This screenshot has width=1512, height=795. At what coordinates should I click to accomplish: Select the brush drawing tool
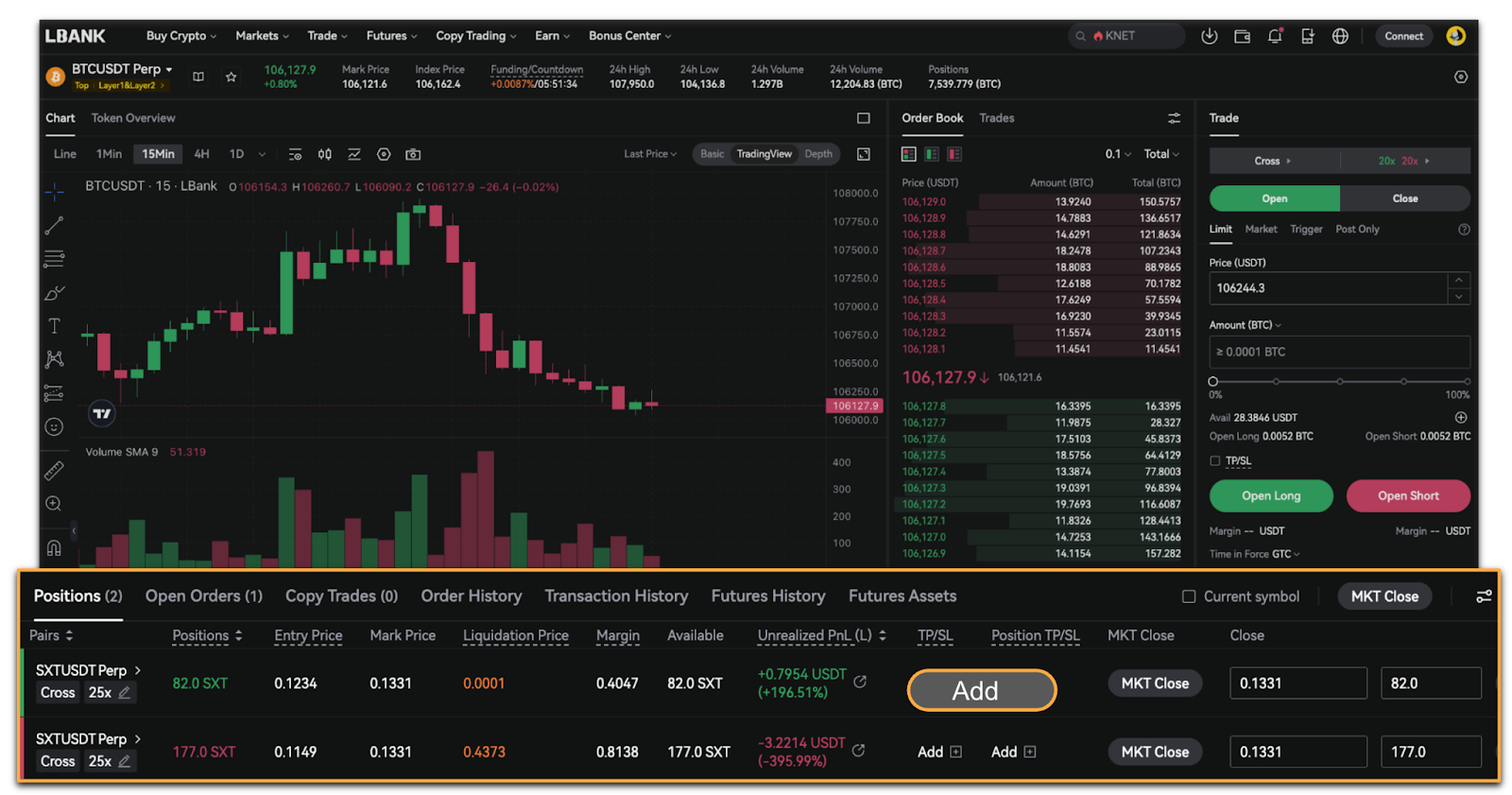click(54, 293)
